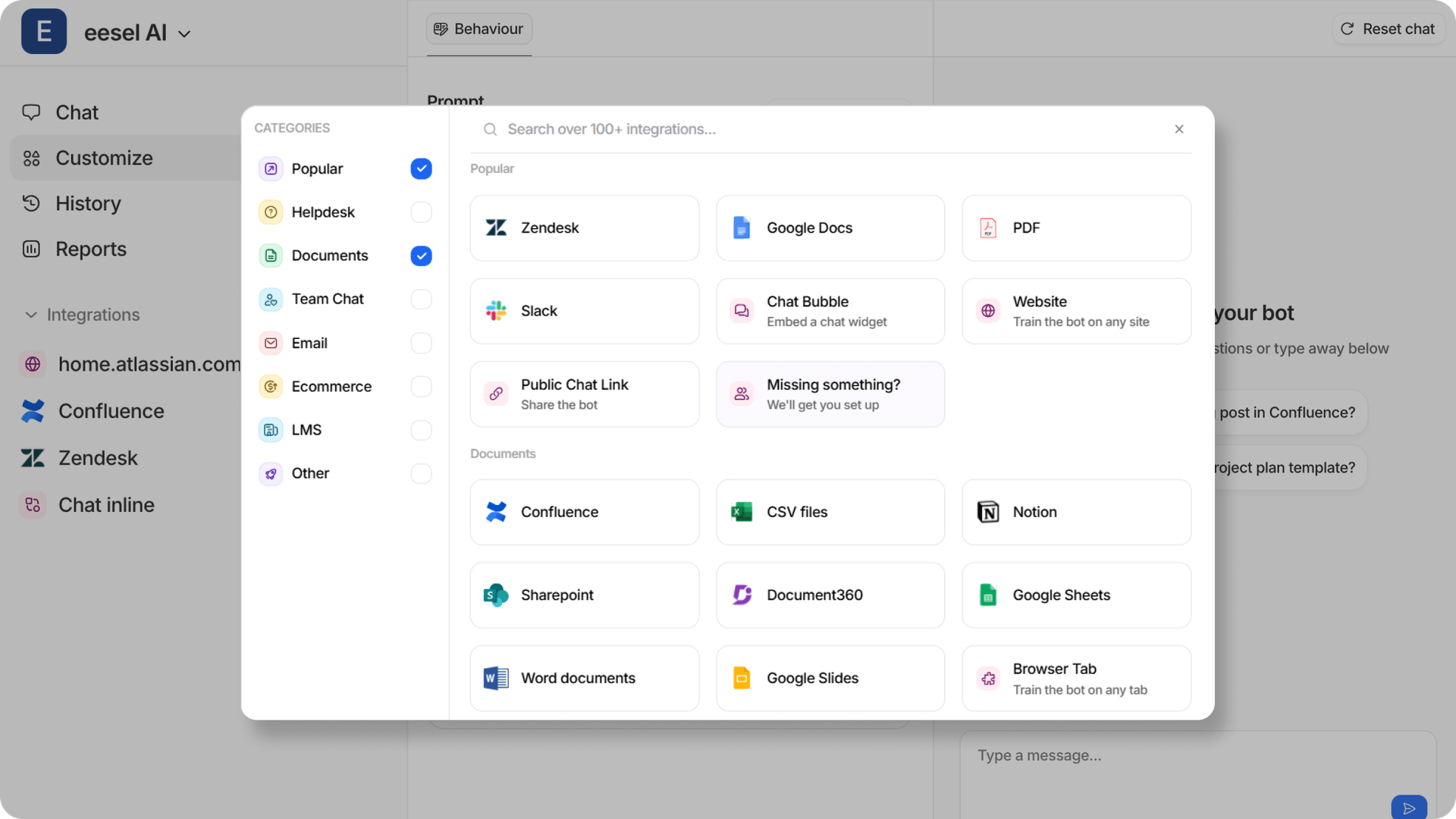Open the Missing something? card

pyautogui.click(x=830, y=394)
